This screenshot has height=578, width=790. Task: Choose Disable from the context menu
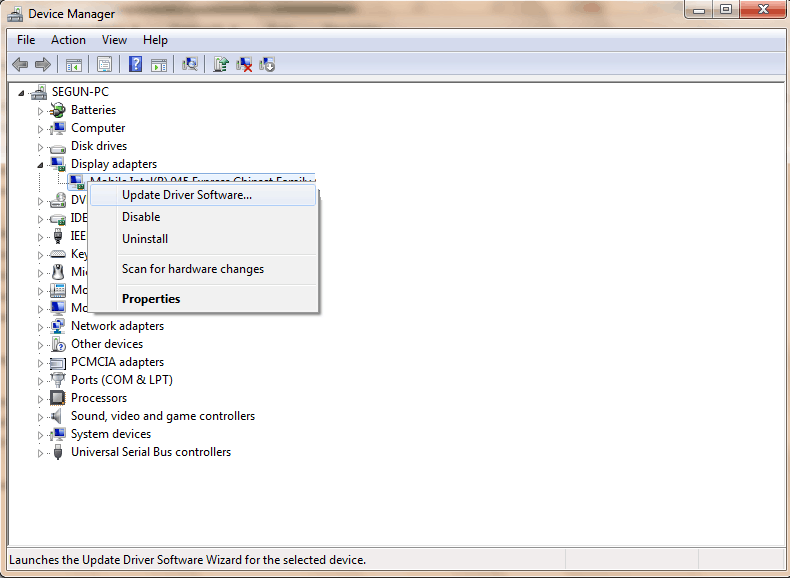[x=203, y=217]
